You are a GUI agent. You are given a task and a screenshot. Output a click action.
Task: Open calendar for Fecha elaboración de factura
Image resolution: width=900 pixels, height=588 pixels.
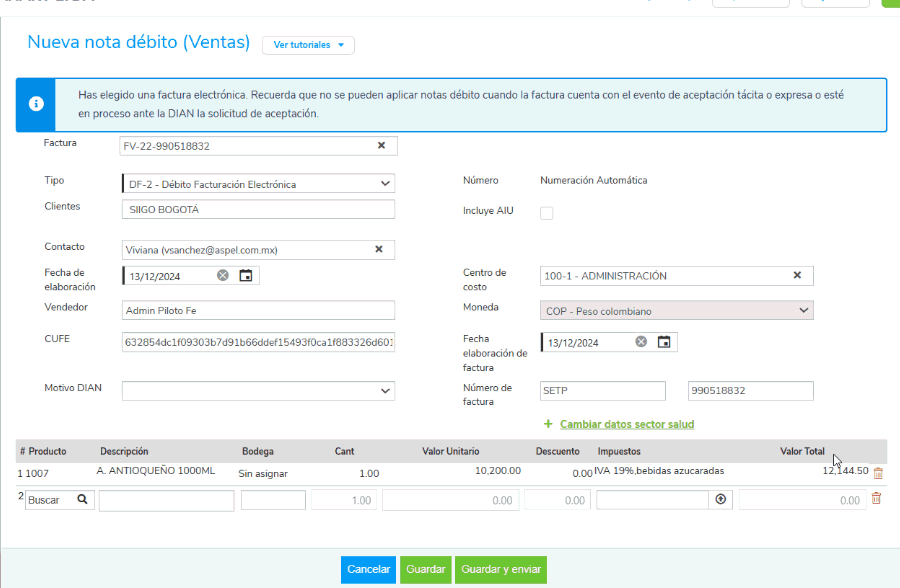(x=663, y=342)
